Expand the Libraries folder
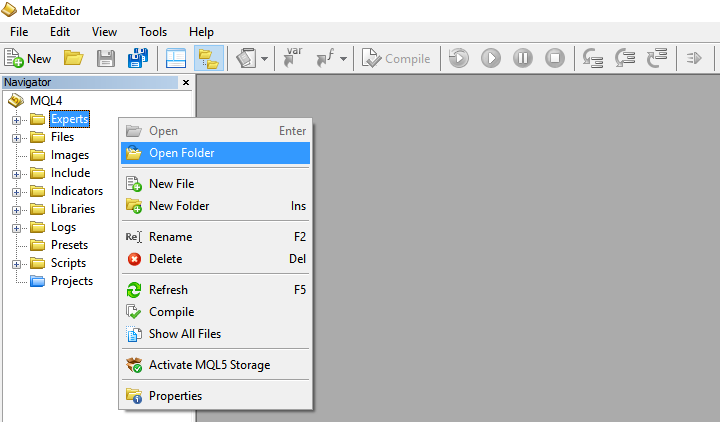 point(16,210)
